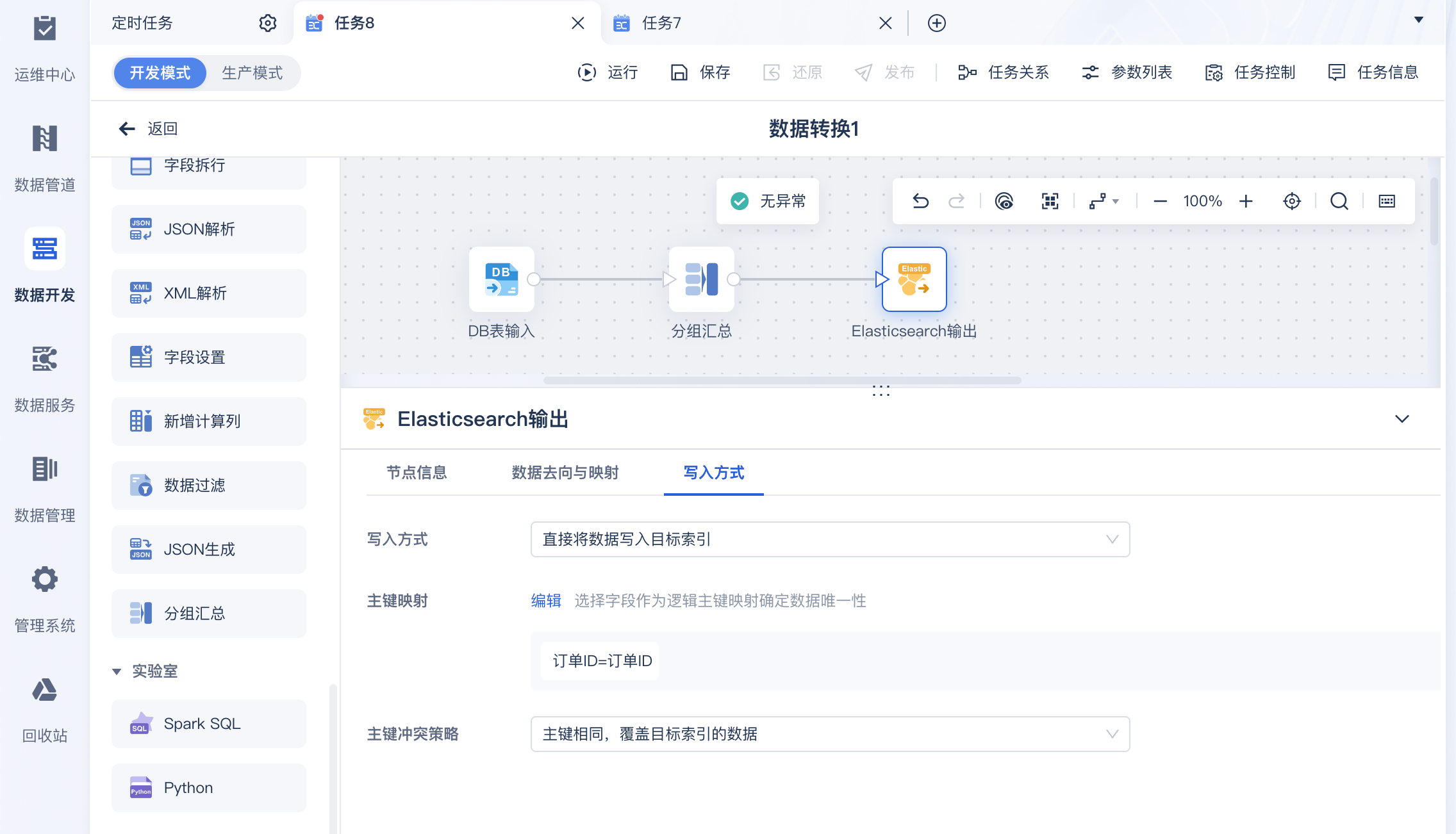Open the 写入方式 dropdown

point(829,539)
